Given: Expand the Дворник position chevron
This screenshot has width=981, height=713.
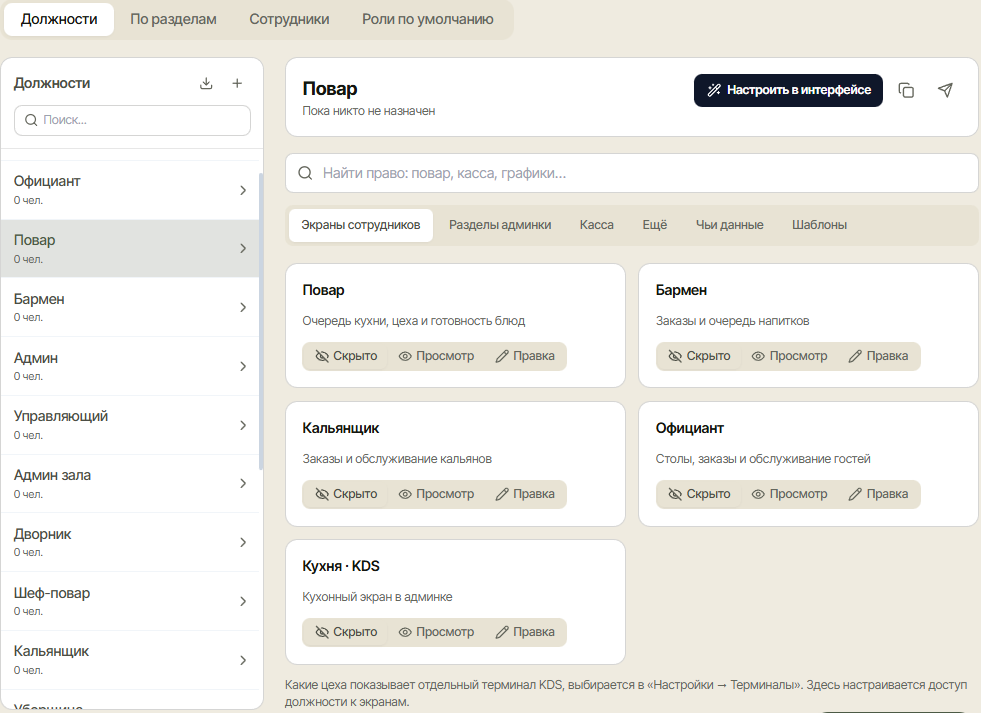Looking at the screenshot, I should click(x=243, y=542).
